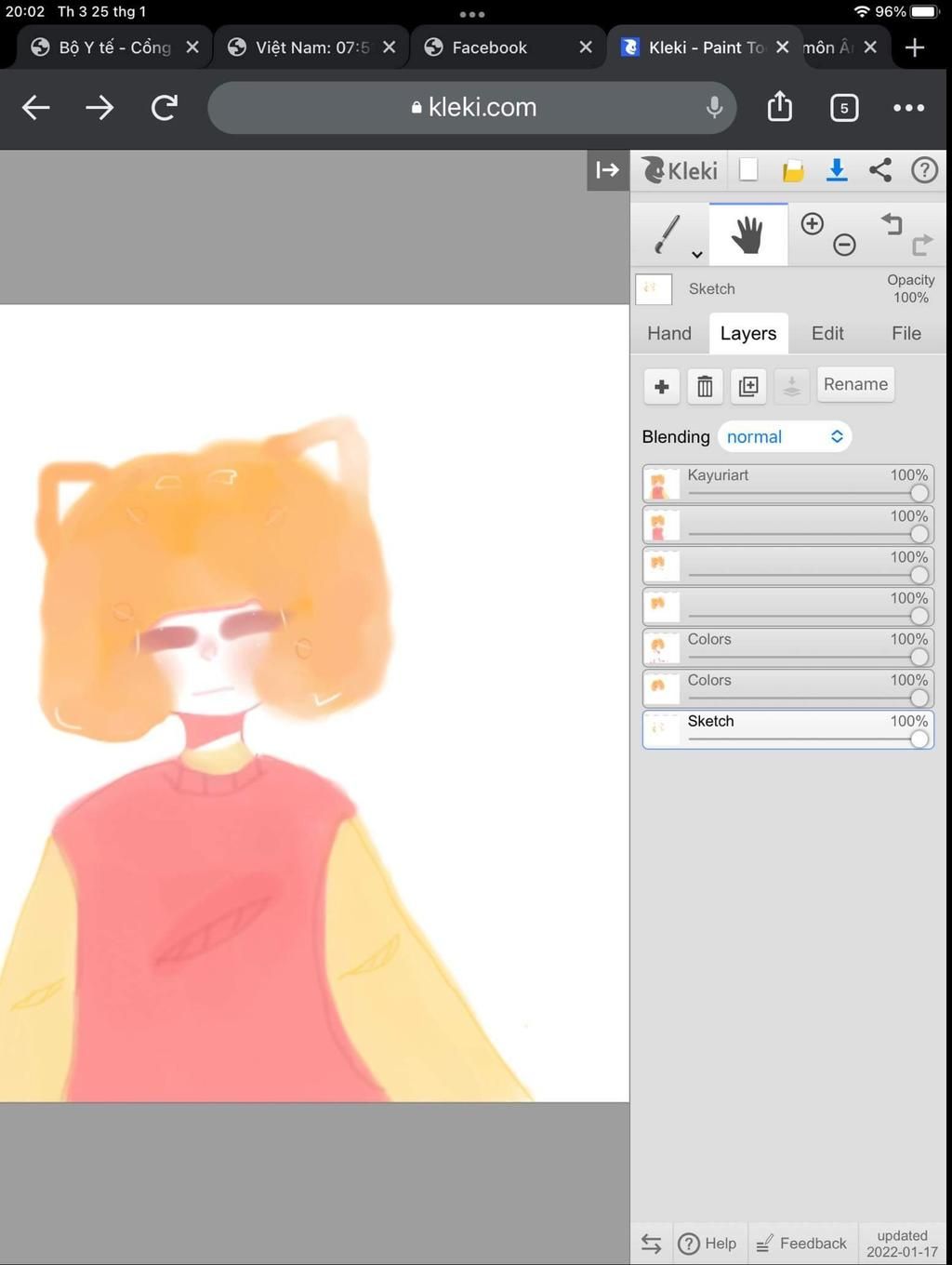Tap the battery indicator in status bar
The image size is (952, 1265).
pyautogui.click(x=925, y=12)
